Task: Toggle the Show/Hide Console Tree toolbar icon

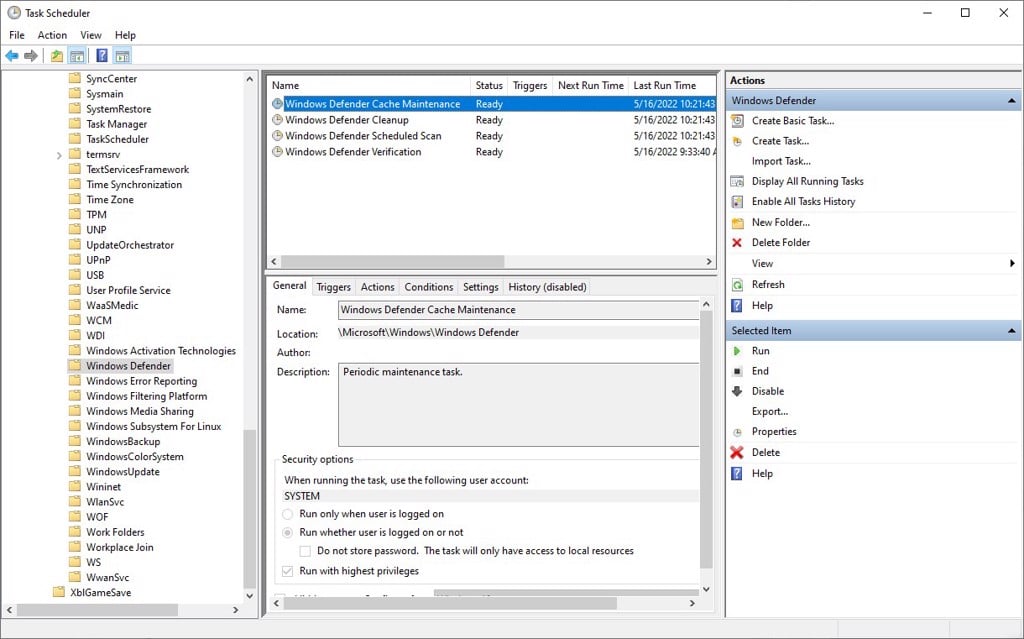Action: click(x=77, y=56)
